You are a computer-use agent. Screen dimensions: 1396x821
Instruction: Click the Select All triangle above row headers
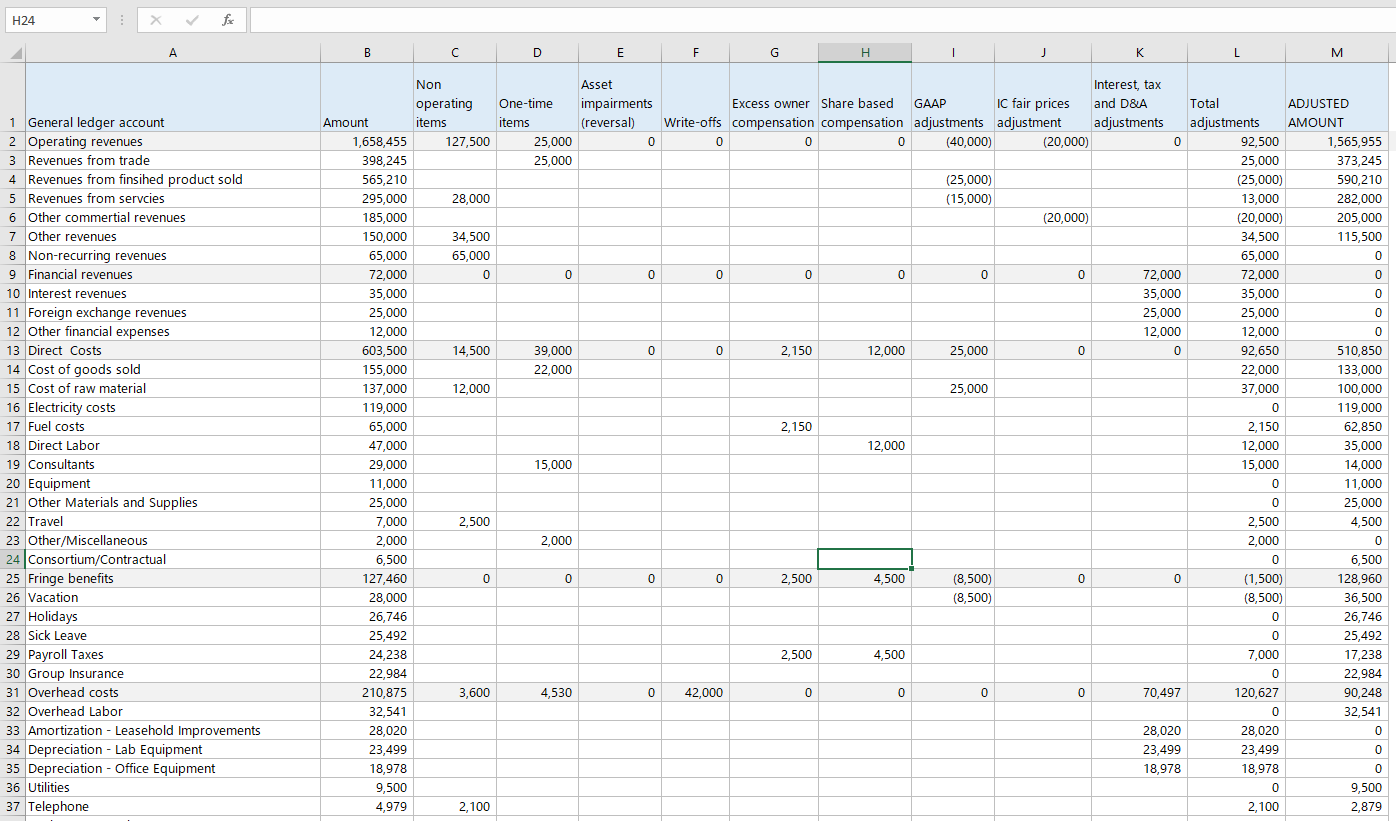point(14,52)
